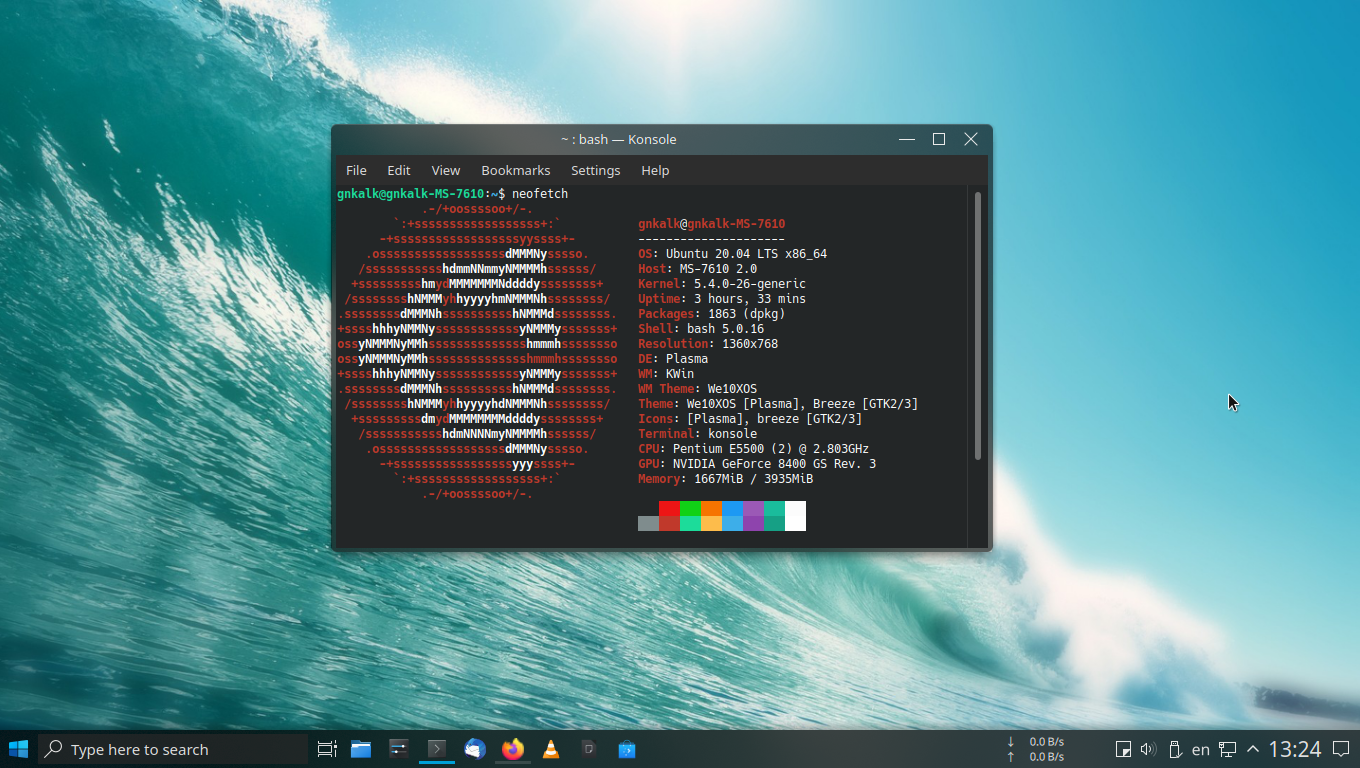Open the 'en' keyboard layout switcher

1201,749
